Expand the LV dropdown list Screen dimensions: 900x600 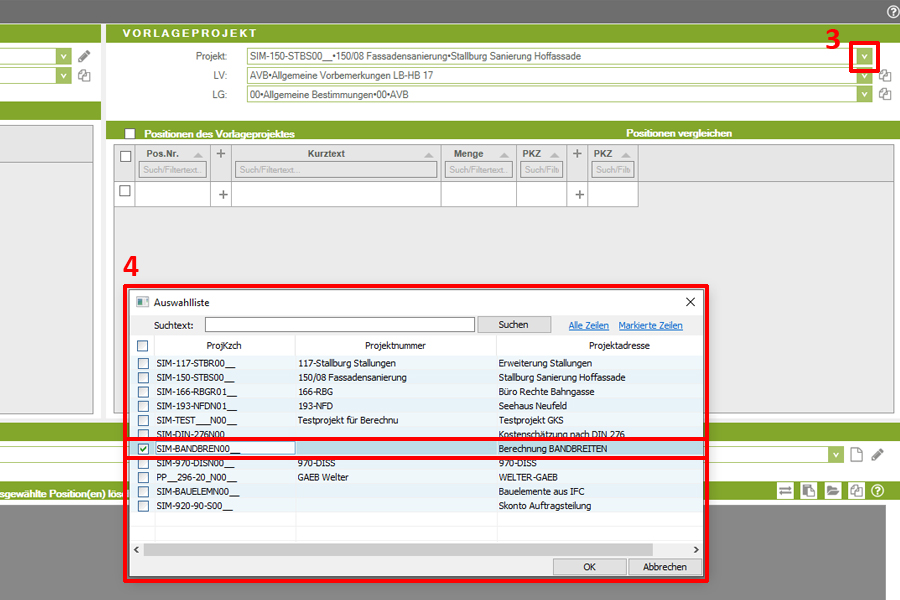coord(864,75)
